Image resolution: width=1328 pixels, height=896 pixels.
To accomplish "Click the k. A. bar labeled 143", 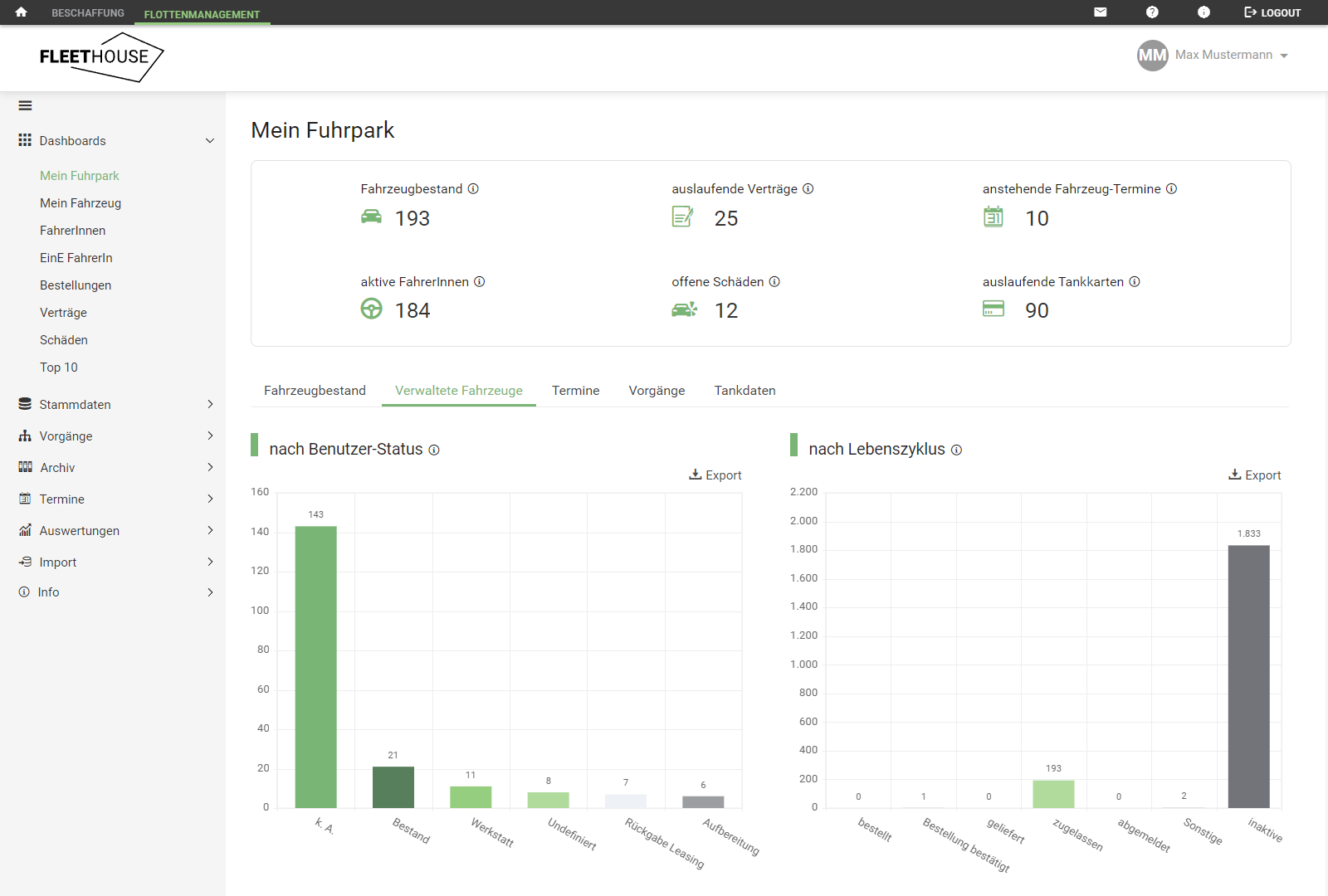I will (316, 667).
